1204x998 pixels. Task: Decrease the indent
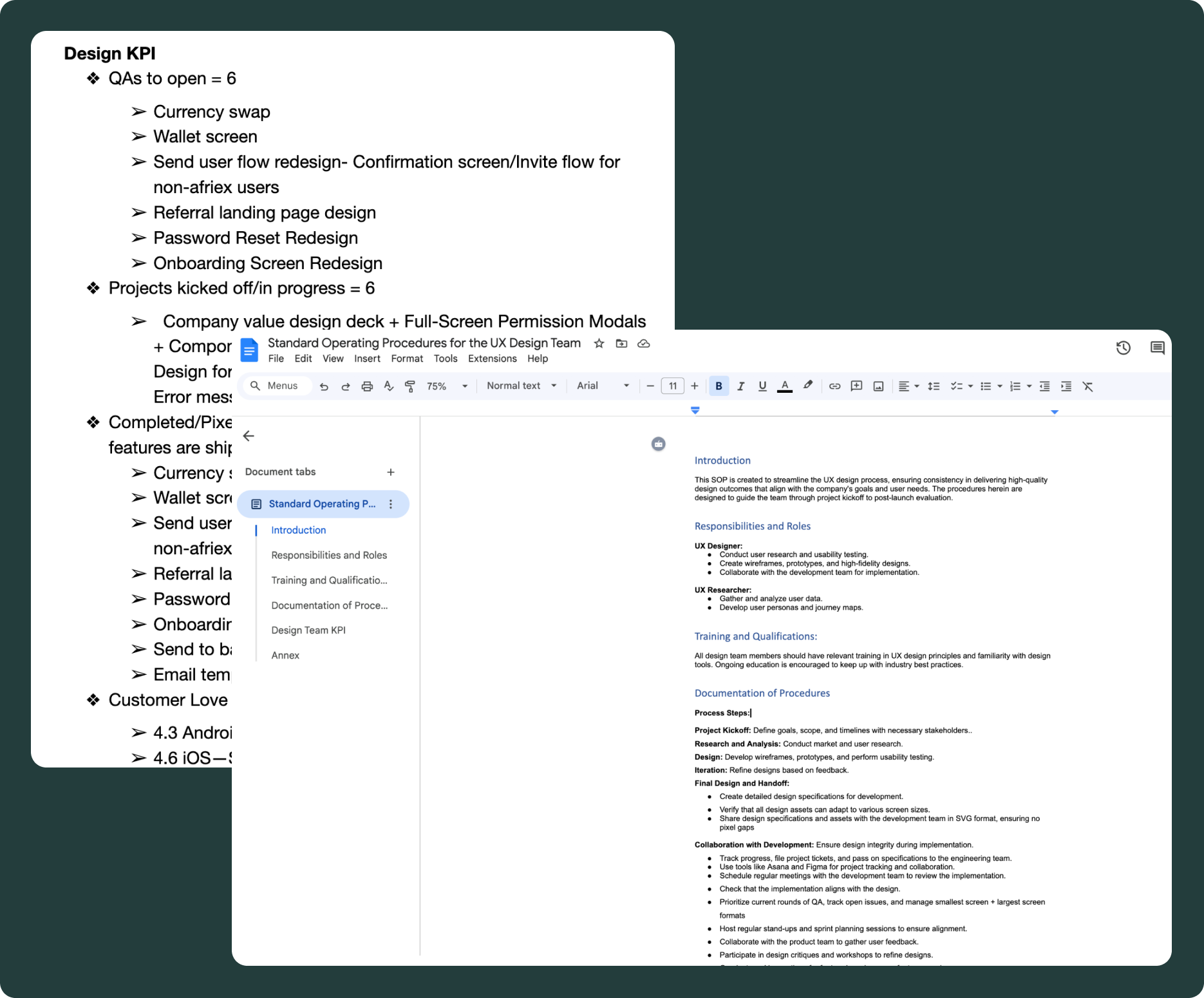tap(1044, 386)
